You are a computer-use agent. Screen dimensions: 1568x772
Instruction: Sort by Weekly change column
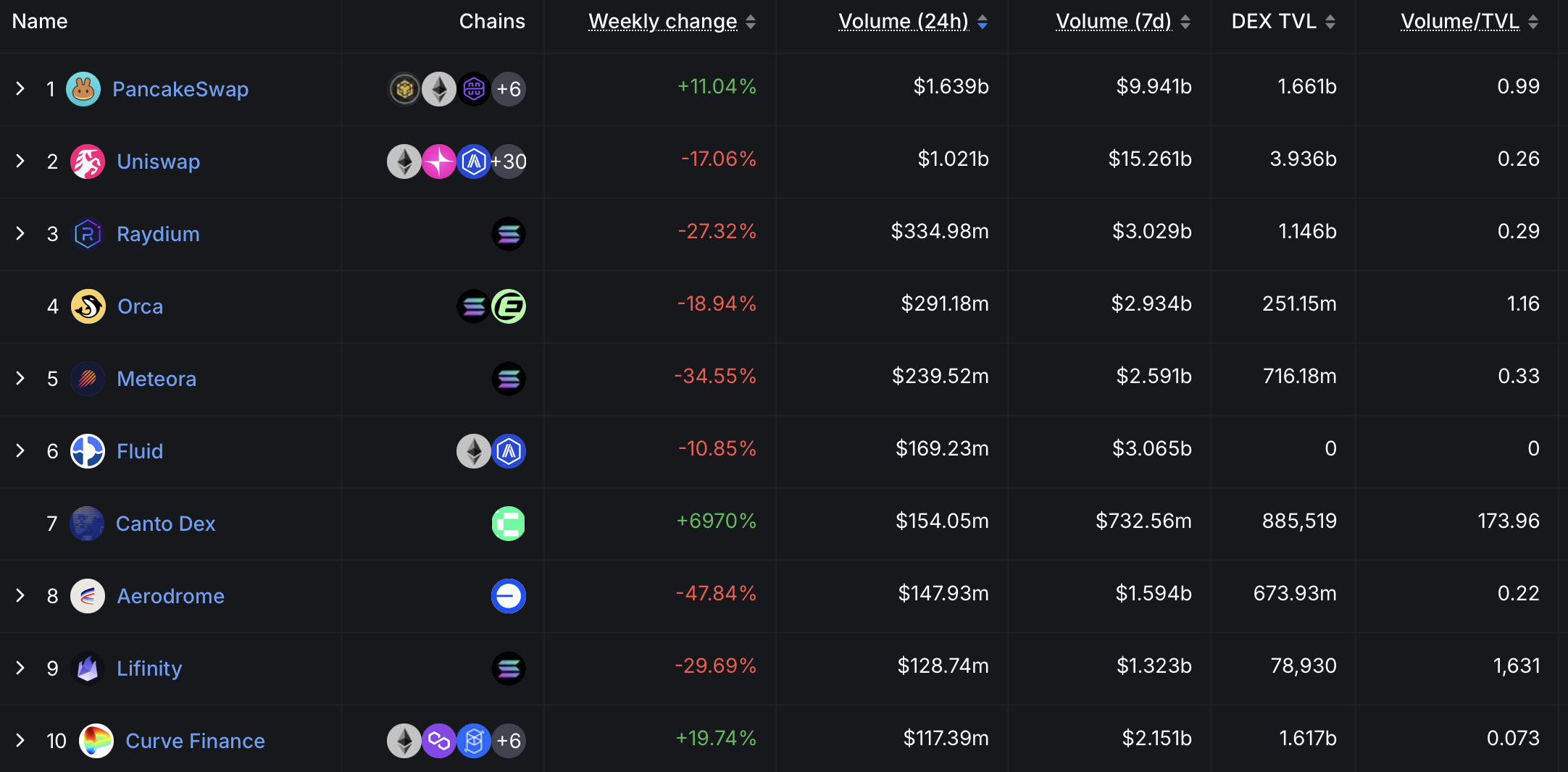click(x=672, y=22)
